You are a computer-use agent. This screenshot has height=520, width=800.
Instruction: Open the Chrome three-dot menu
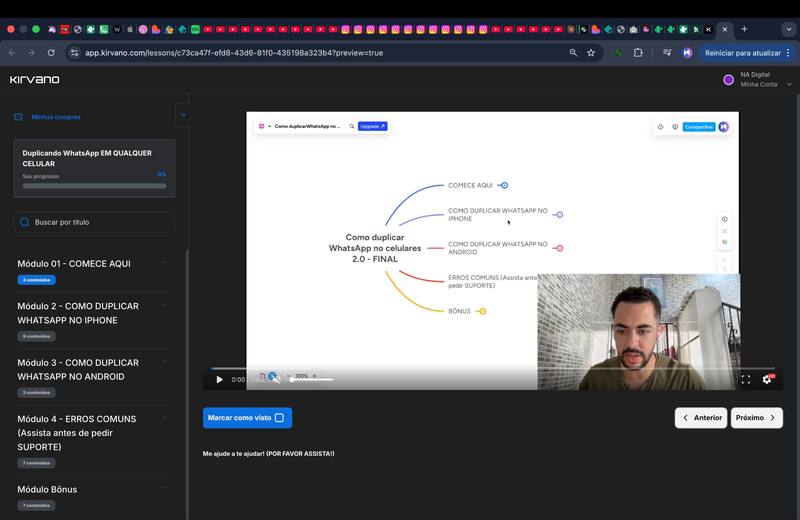click(789, 53)
